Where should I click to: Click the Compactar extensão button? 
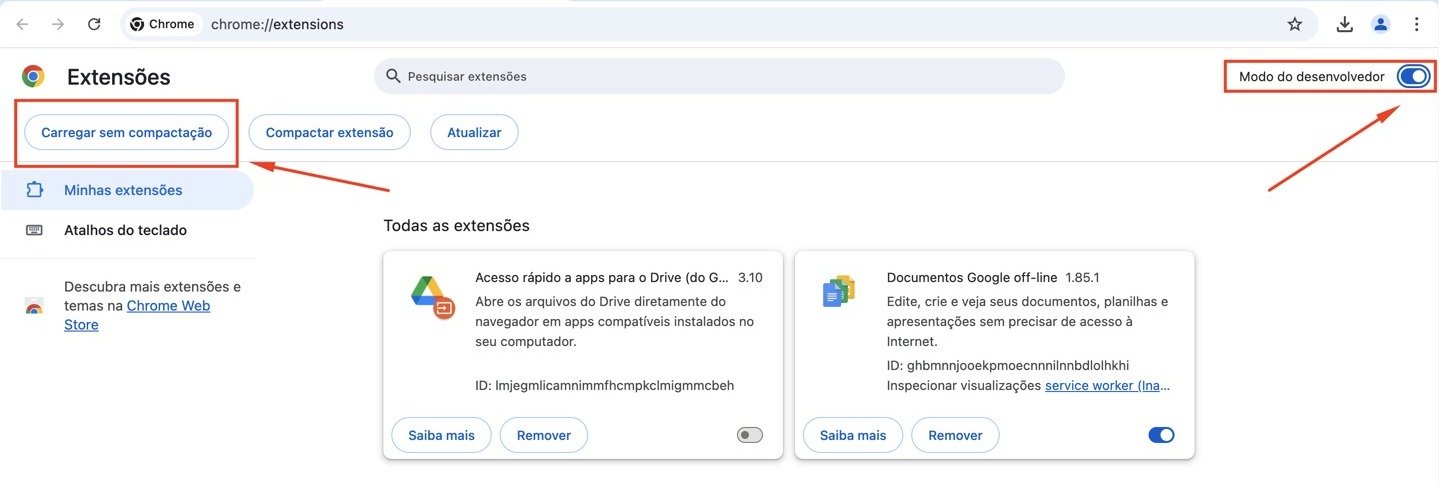click(x=330, y=132)
